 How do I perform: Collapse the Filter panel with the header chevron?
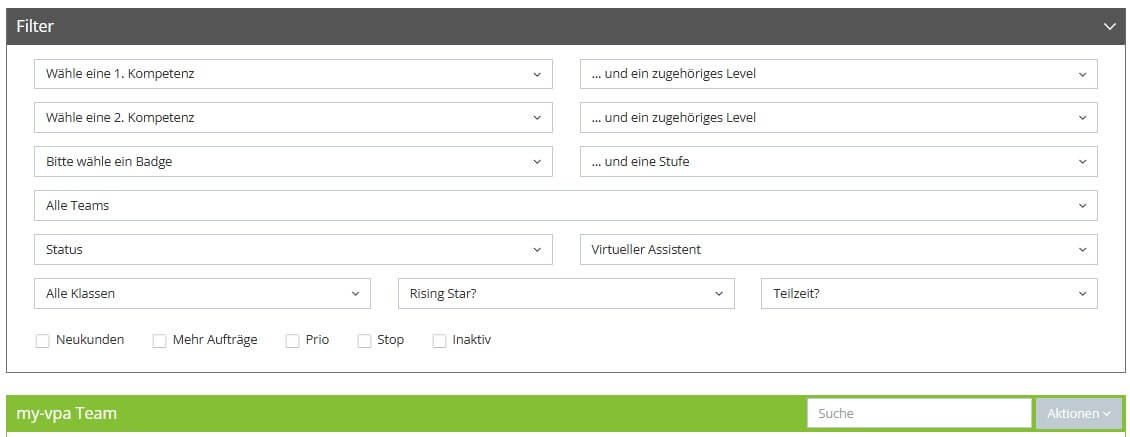point(1109,27)
